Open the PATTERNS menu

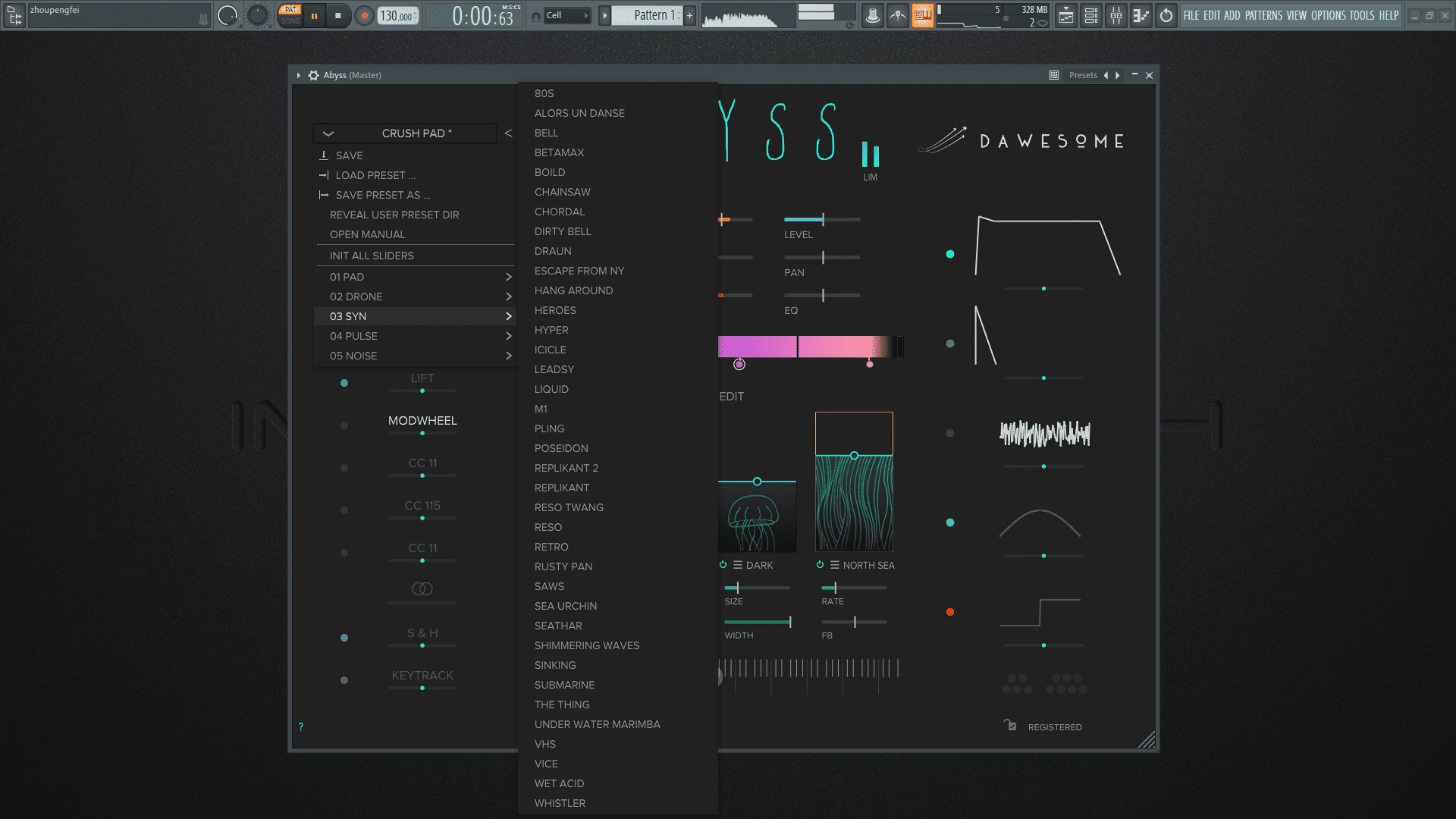point(1263,15)
